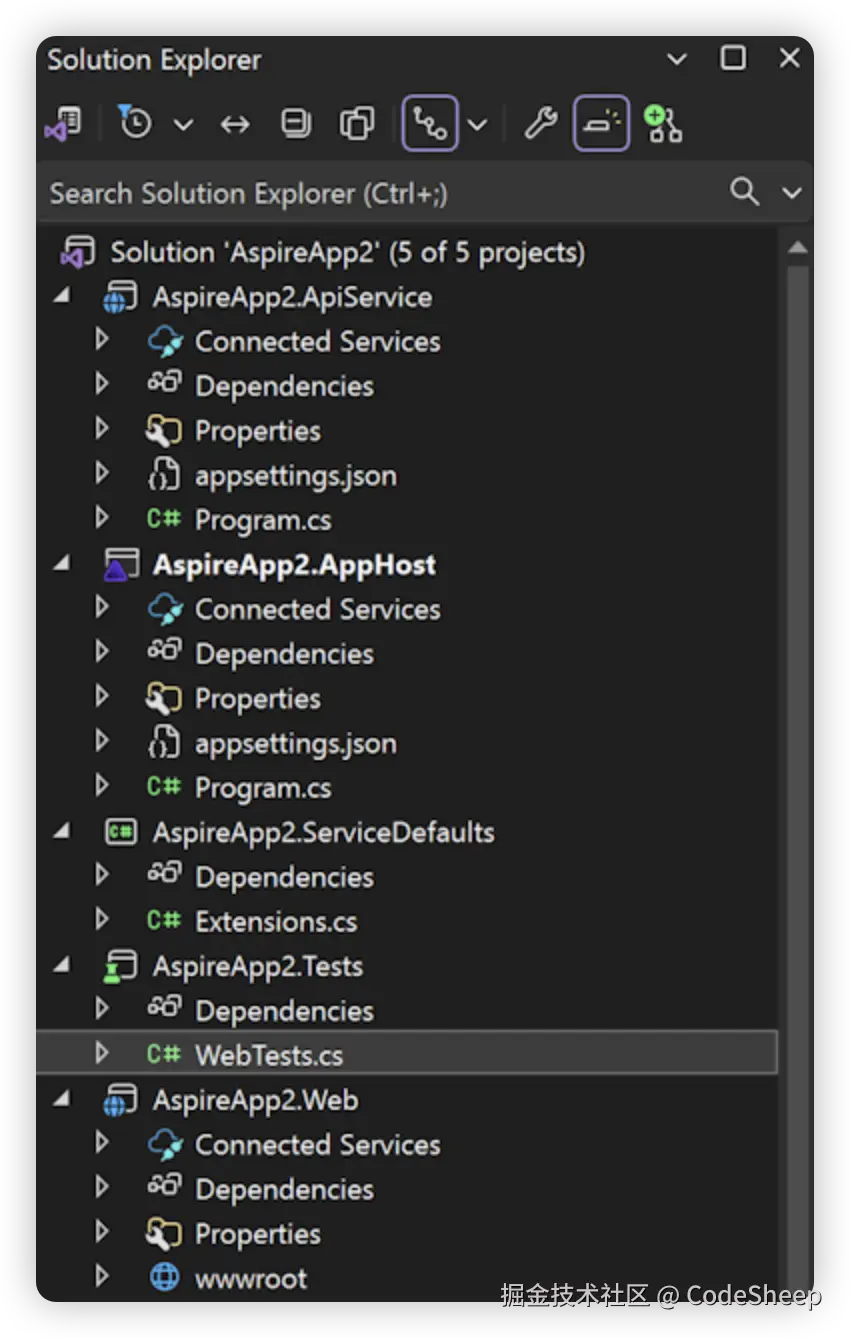Select the wwwroot folder item
850x1338 pixels.
tap(250, 1278)
